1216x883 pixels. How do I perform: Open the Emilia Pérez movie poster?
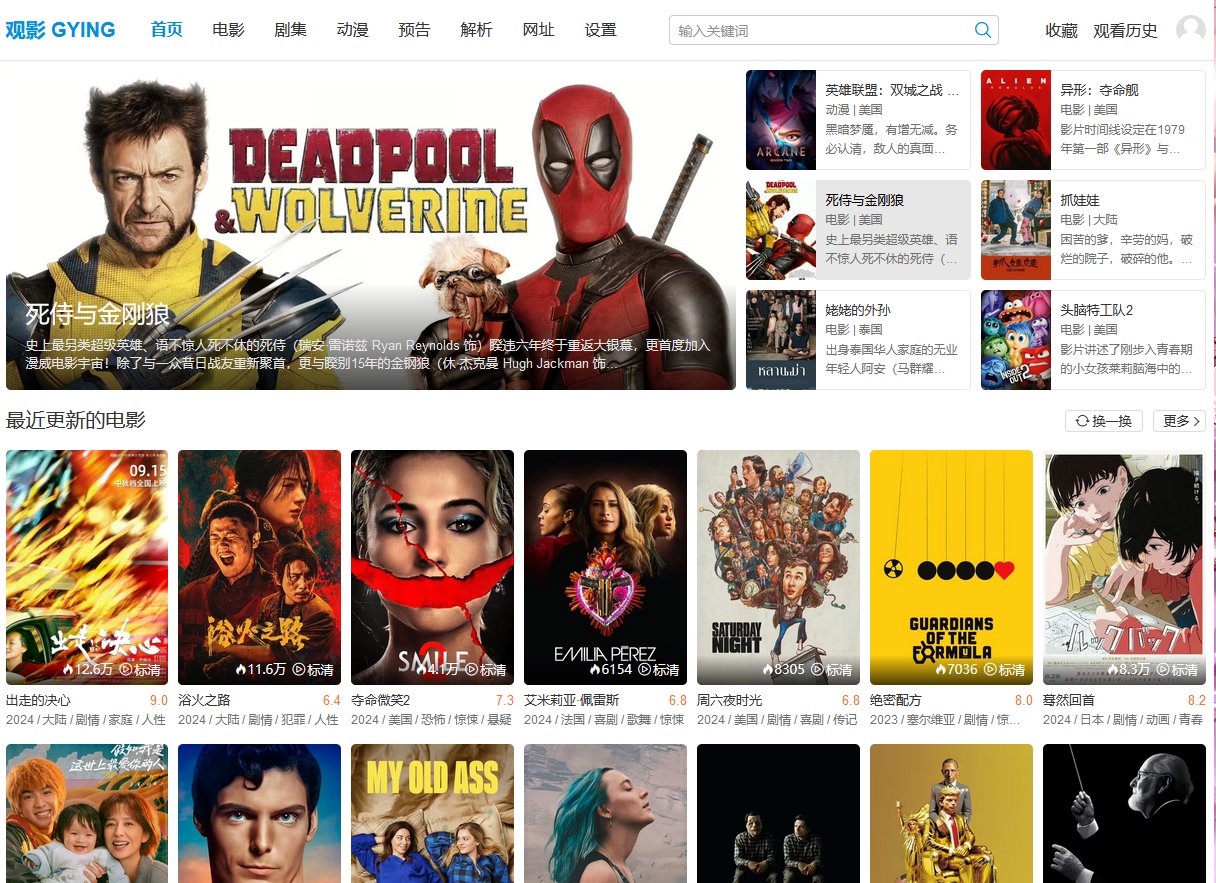606,567
